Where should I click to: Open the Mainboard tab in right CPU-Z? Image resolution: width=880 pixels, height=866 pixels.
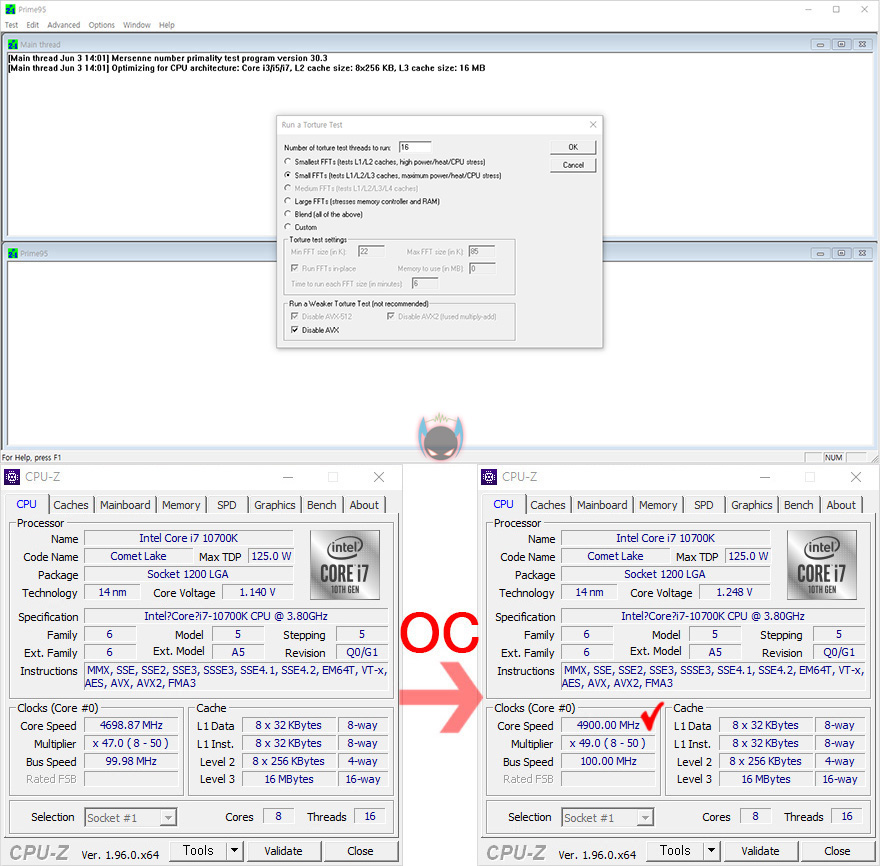pyautogui.click(x=602, y=505)
